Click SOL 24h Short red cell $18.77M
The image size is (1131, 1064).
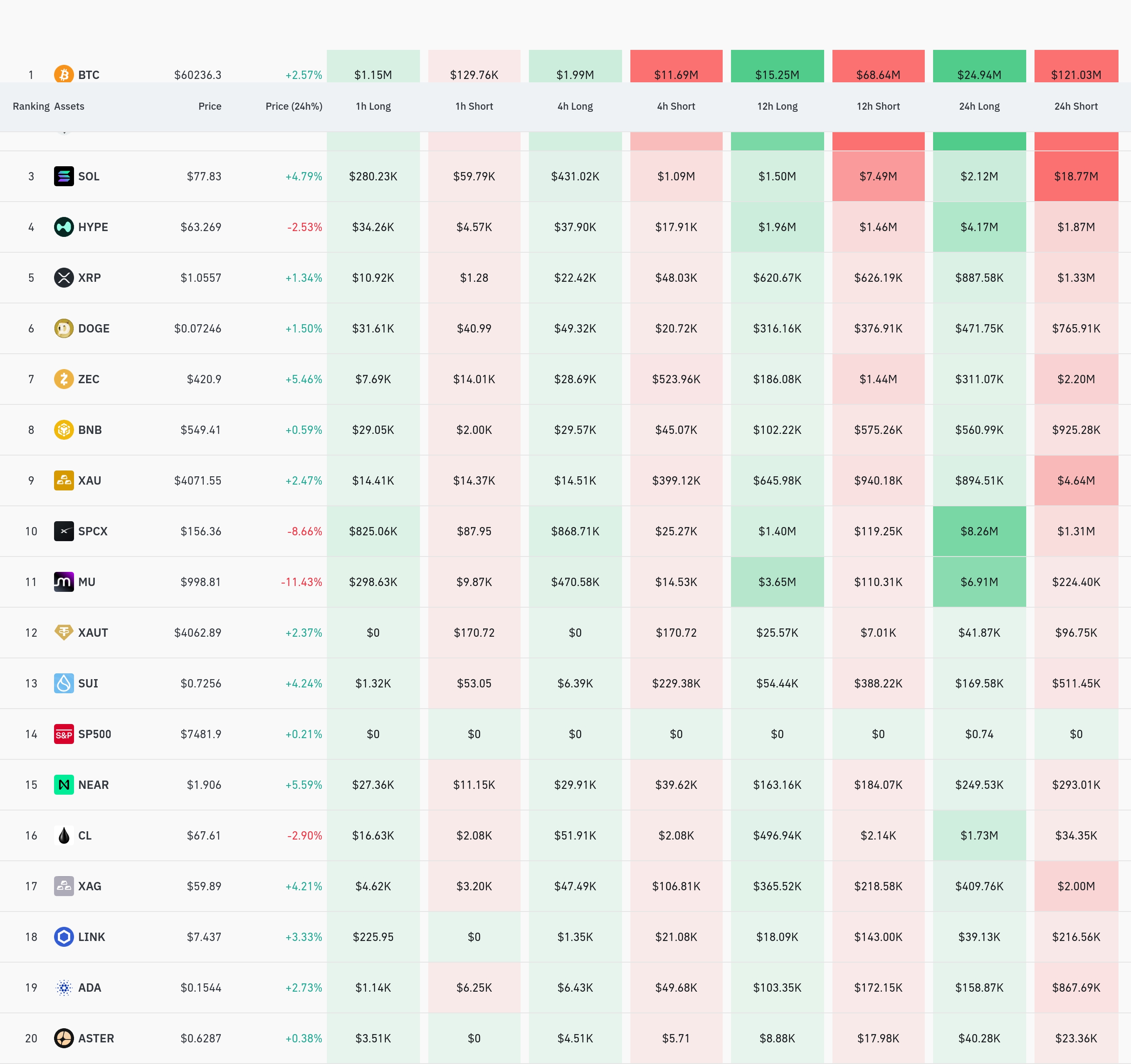1076,176
